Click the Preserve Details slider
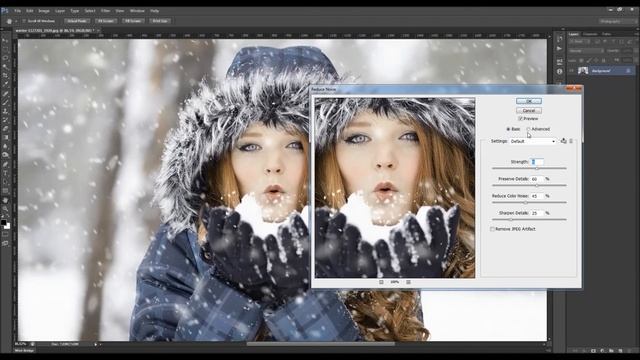 529,185
